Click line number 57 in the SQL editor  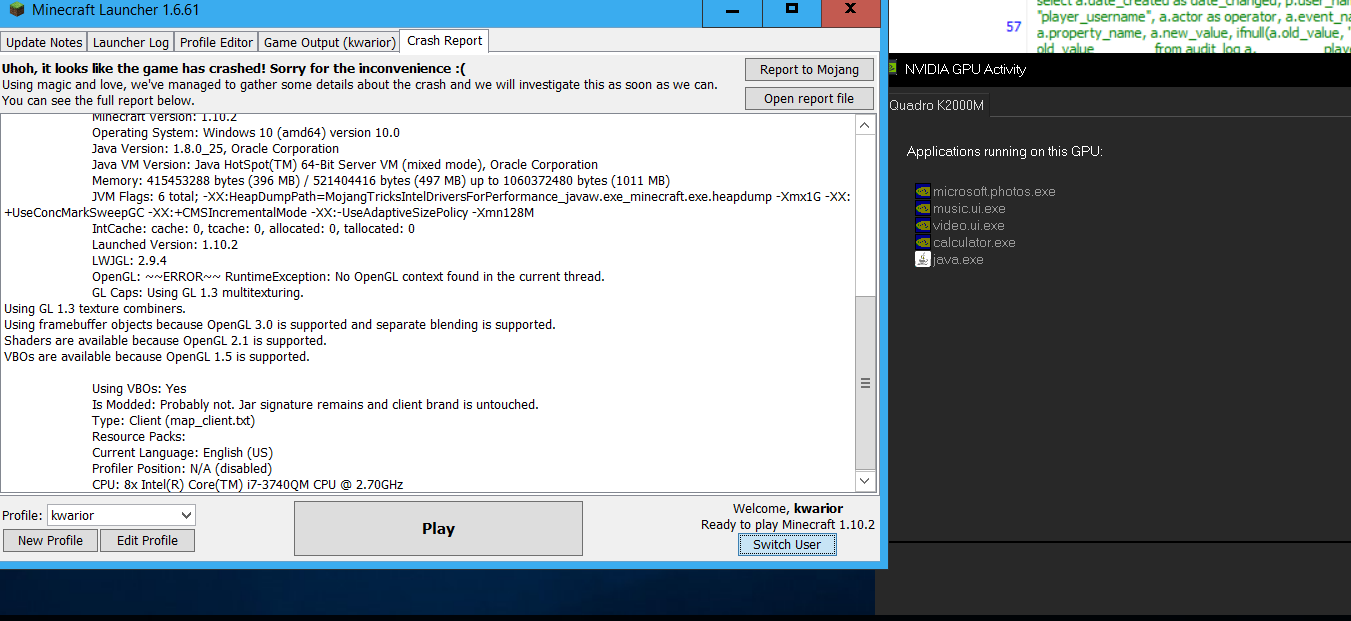[1014, 27]
